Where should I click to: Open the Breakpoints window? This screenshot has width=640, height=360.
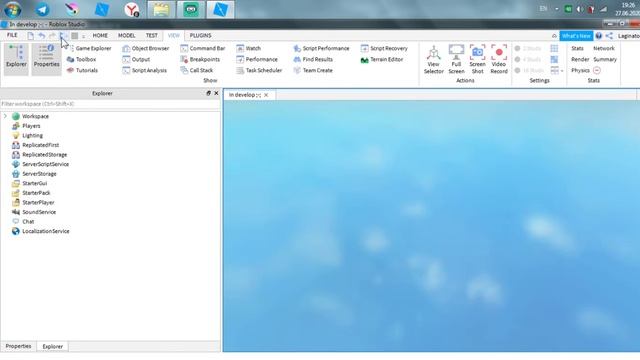[x=200, y=59]
